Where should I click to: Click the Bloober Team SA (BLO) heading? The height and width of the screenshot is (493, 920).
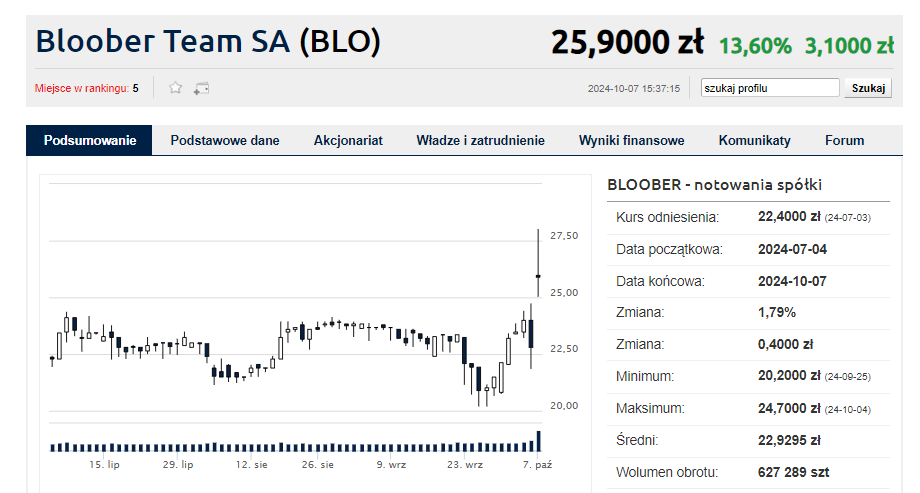(208, 42)
